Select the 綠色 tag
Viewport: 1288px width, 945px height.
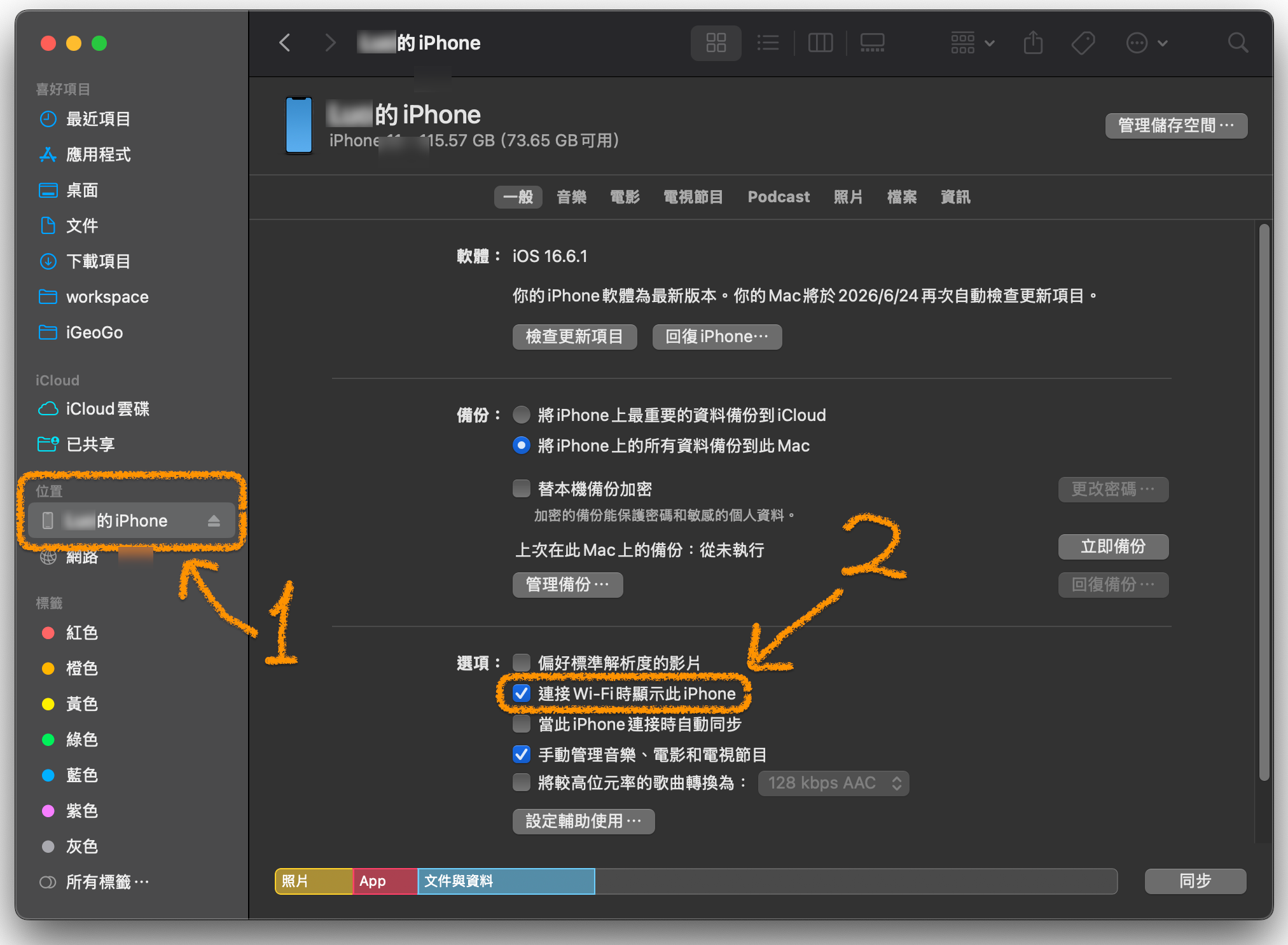coord(82,740)
